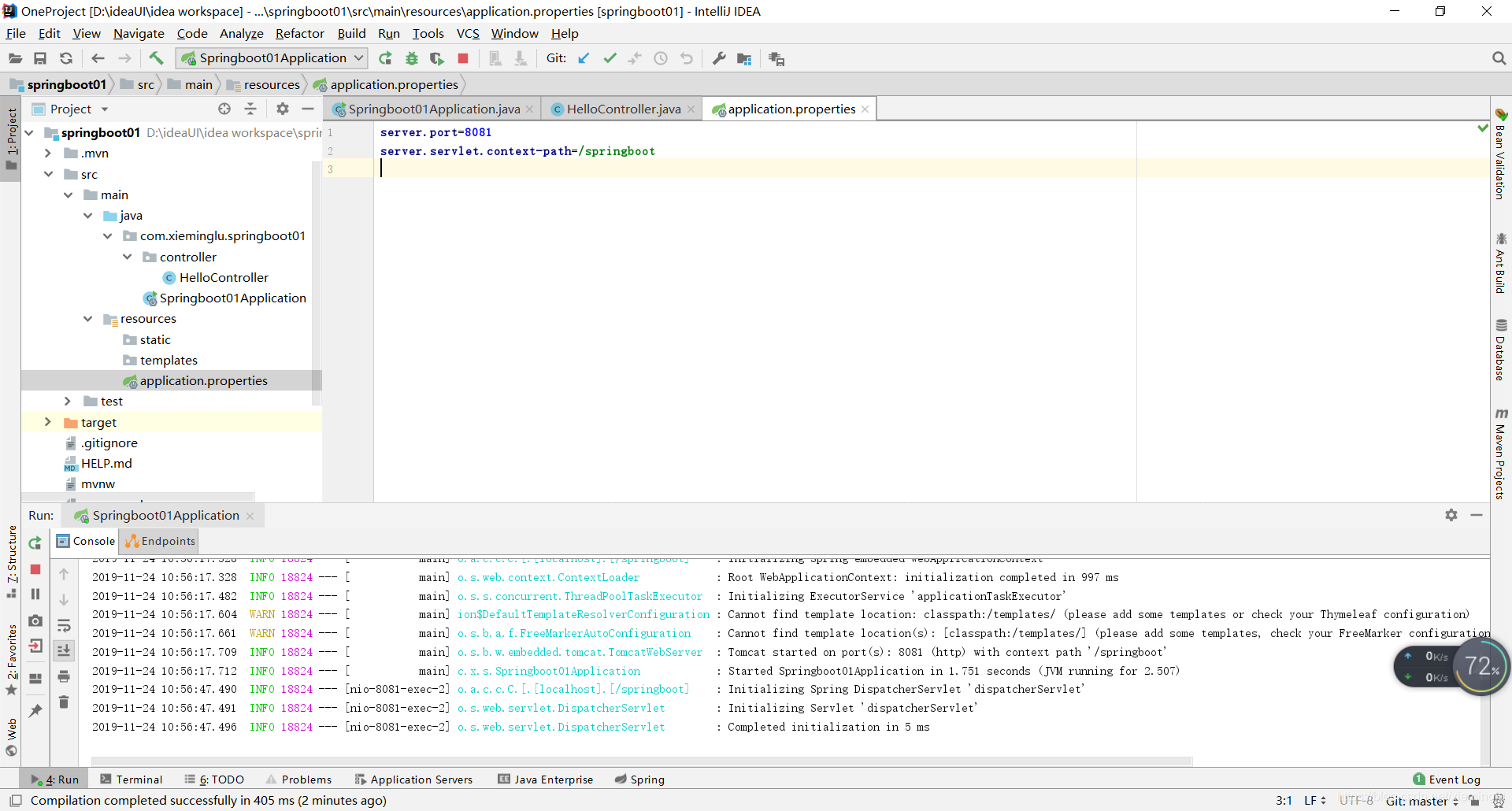
Task: Click the Git: master branch widget
Action: click(x=1422, y=801)
